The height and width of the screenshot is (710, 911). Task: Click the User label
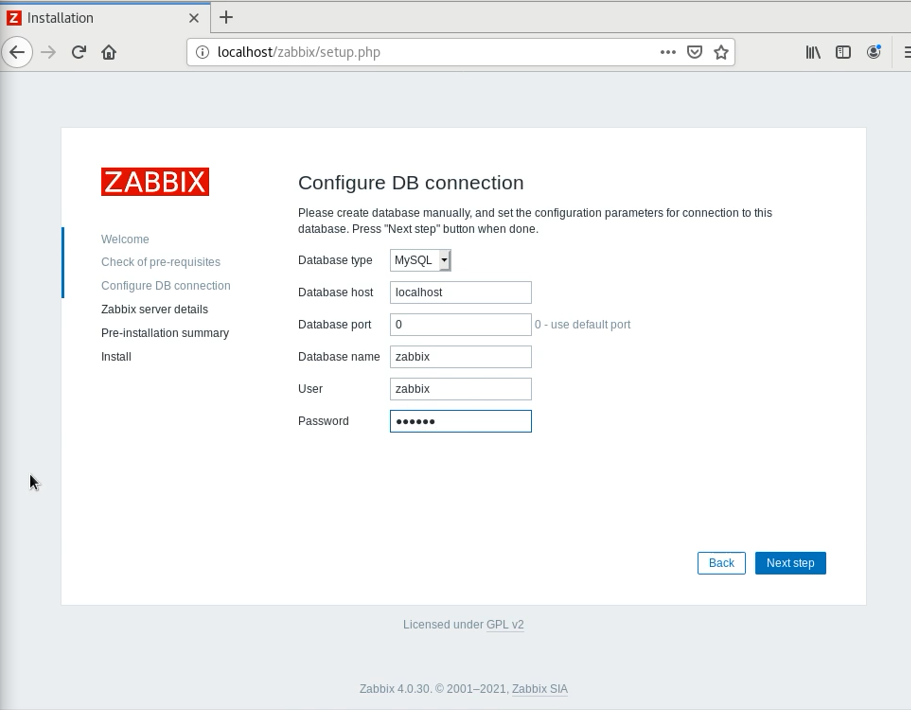click(x=310, y=389)
